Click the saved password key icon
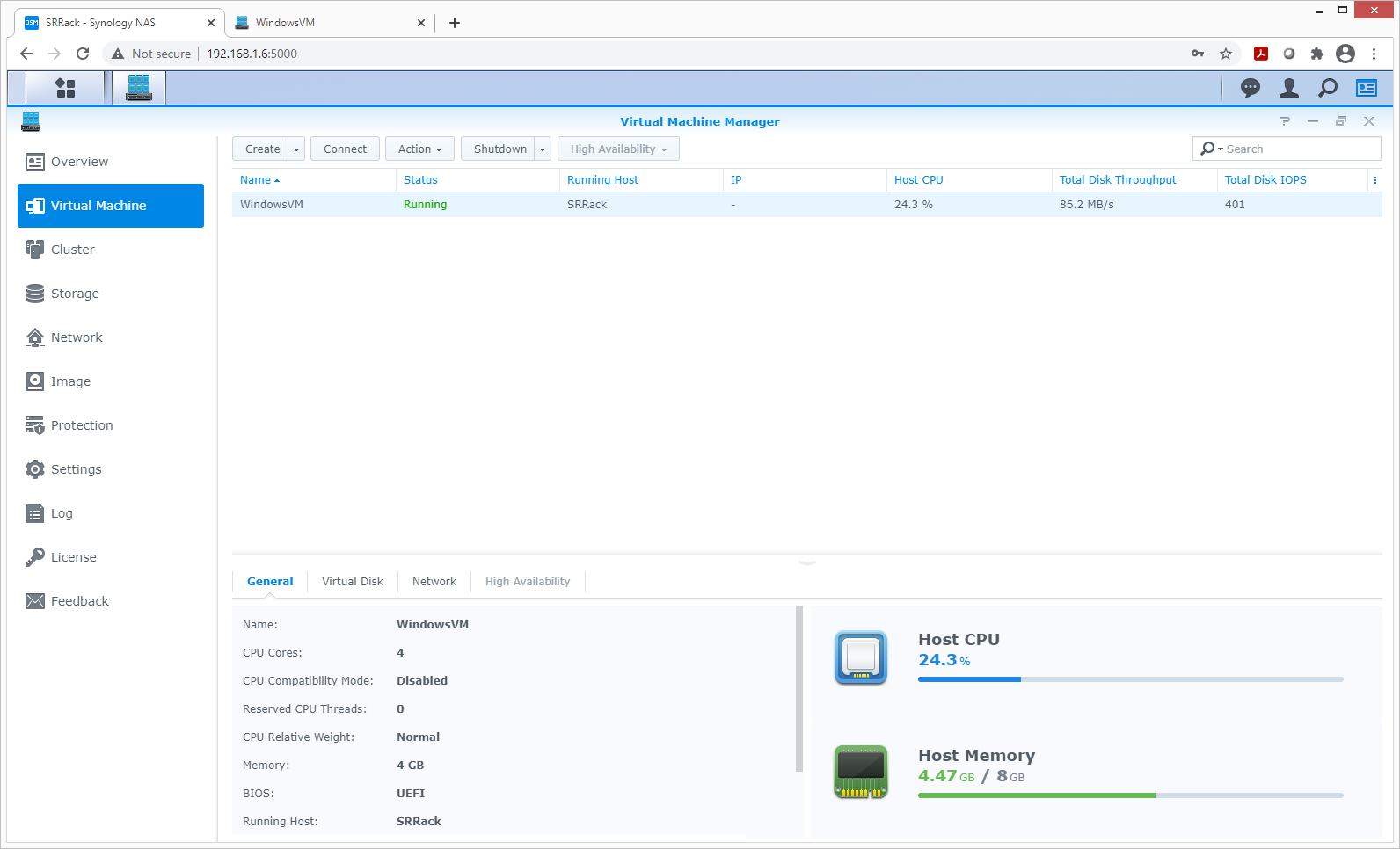 [1198, 54]
